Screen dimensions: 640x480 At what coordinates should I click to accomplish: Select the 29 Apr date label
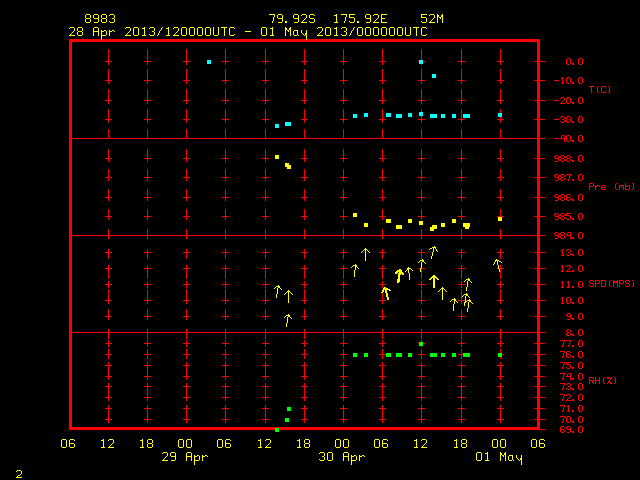click(x=184, y=457)
